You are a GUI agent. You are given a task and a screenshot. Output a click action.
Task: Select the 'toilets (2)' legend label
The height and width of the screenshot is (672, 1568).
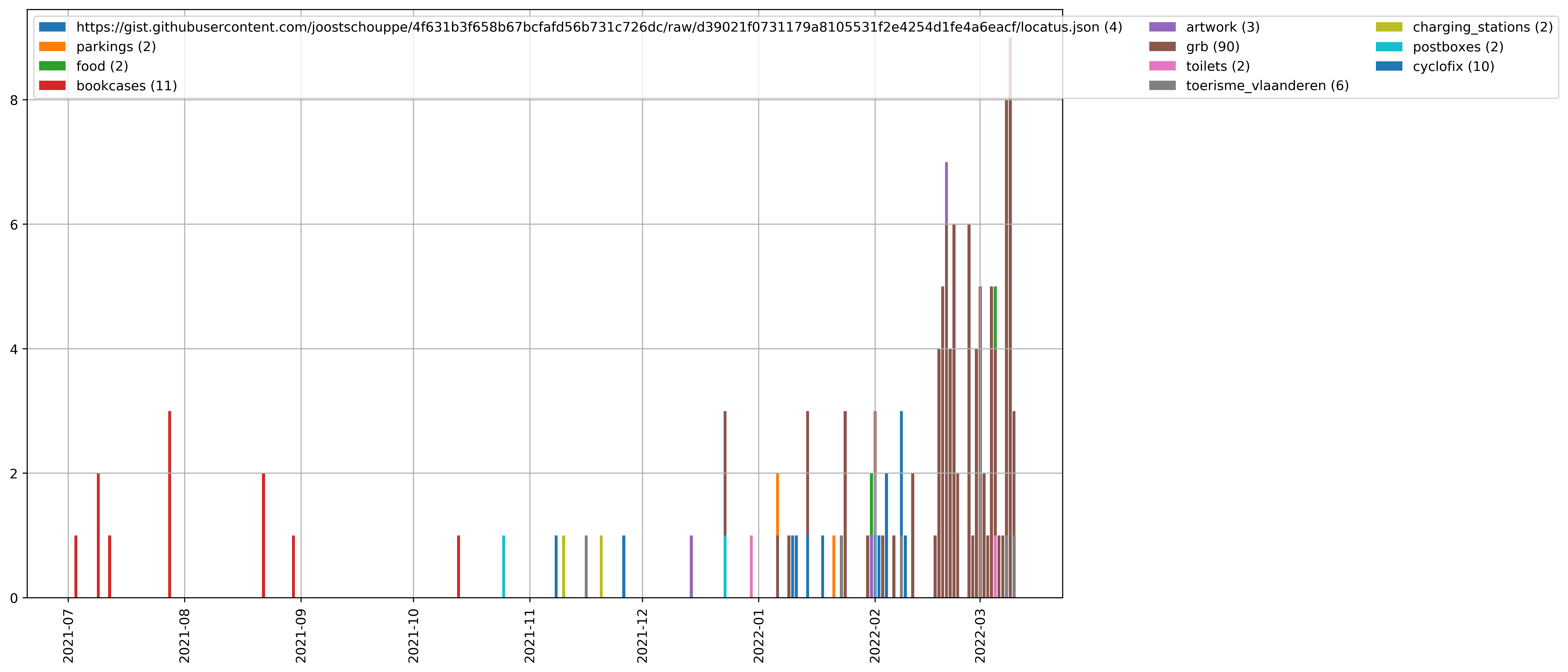1218,66
